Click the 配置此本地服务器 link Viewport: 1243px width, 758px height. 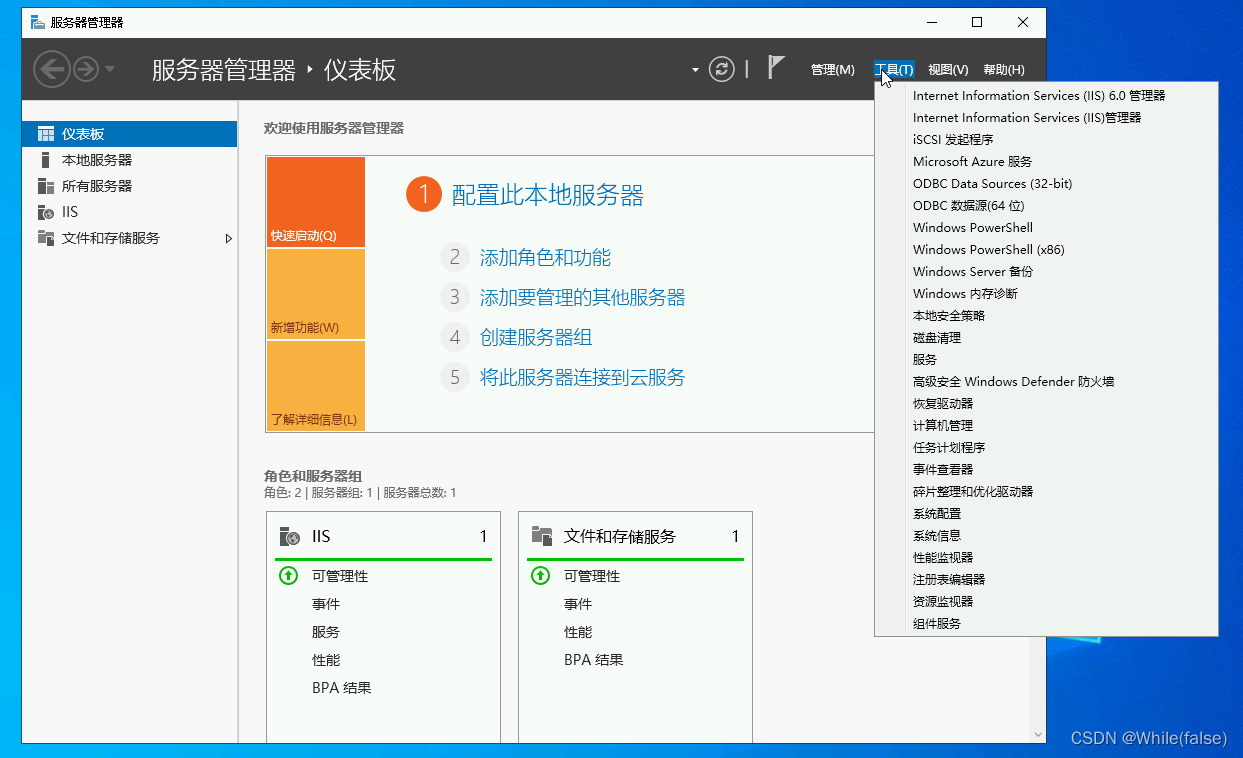click(x=547, y=195)
